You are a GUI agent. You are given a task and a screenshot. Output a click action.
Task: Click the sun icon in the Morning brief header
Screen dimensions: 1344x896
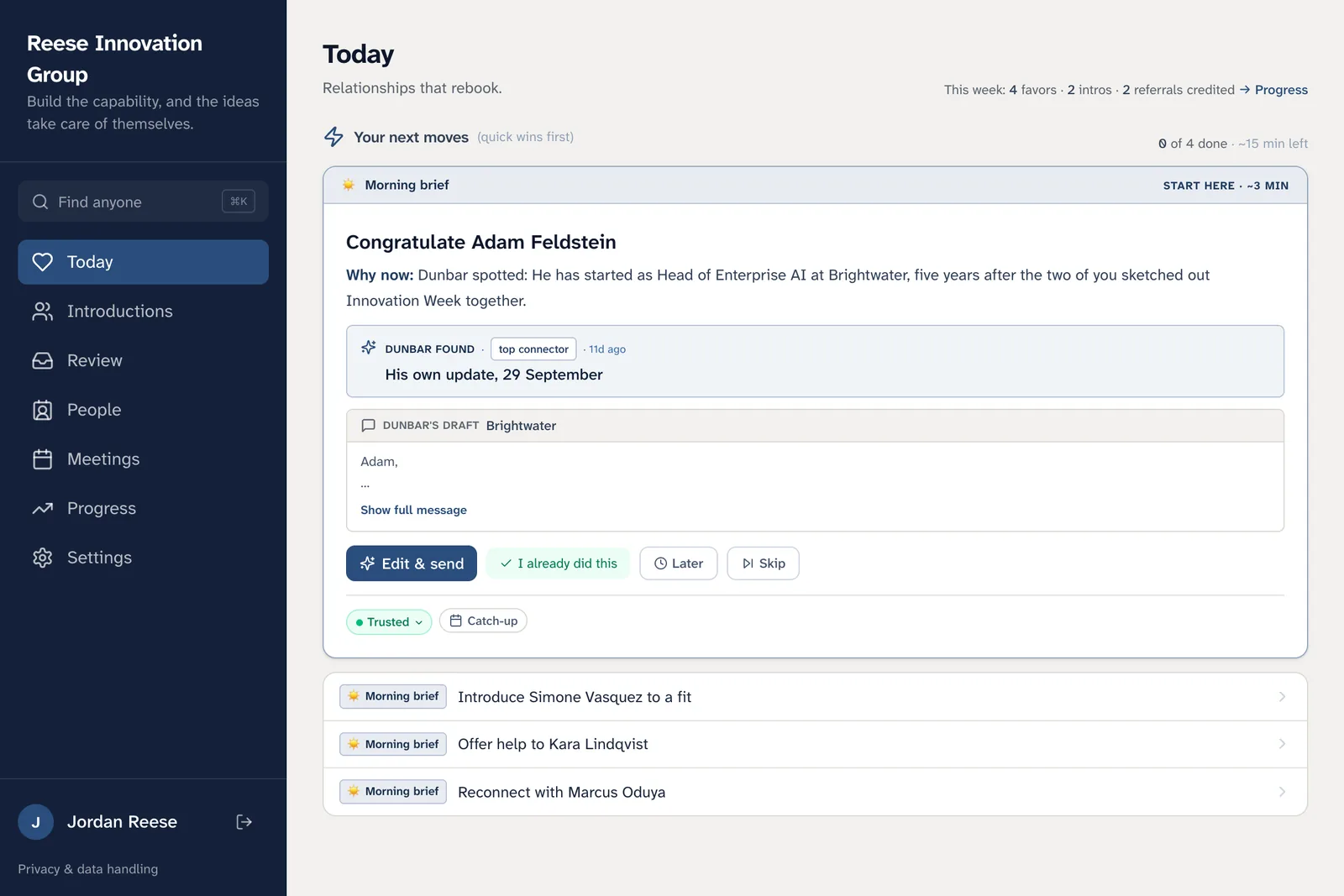[x=349, y=185]
